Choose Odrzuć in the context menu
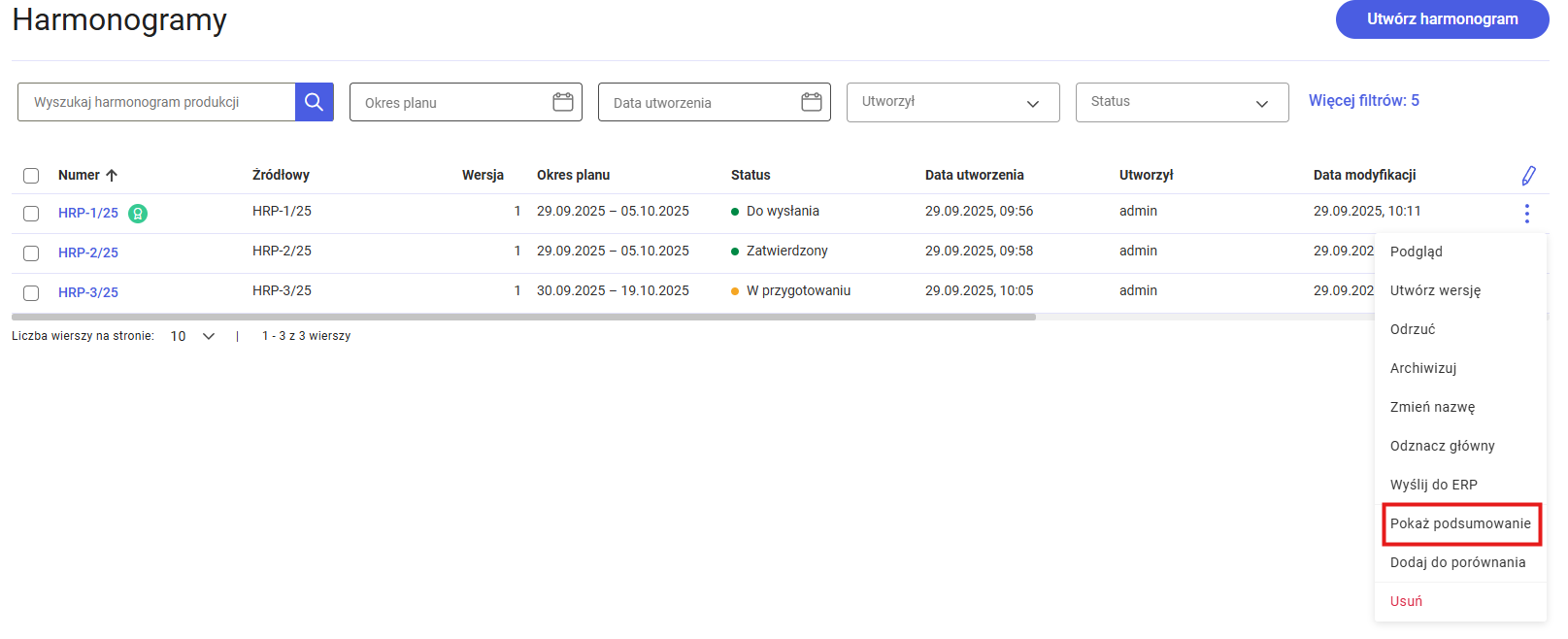 1460,329
